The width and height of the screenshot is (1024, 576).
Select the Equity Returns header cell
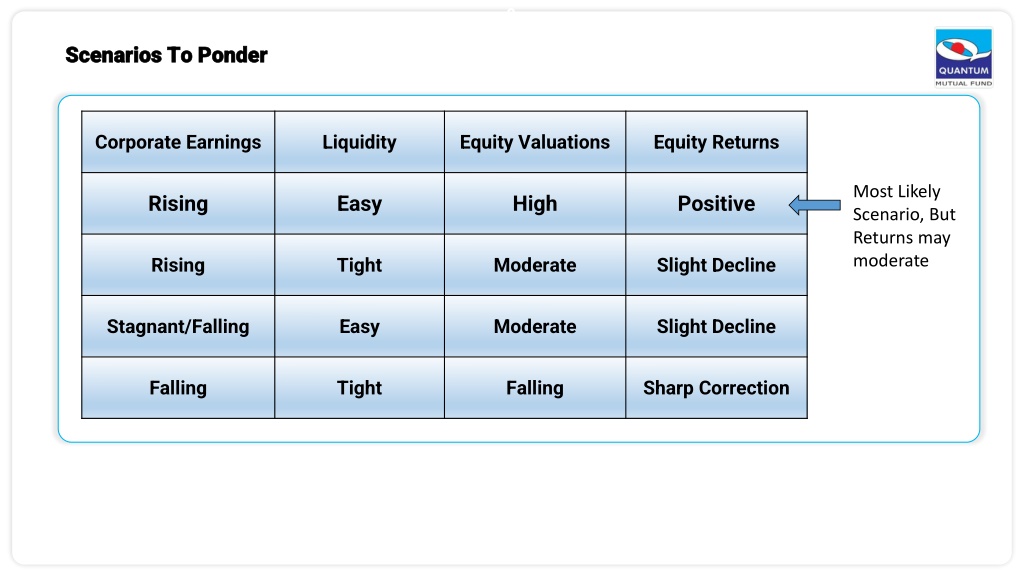pyautogui.click(x=716, y=142)
